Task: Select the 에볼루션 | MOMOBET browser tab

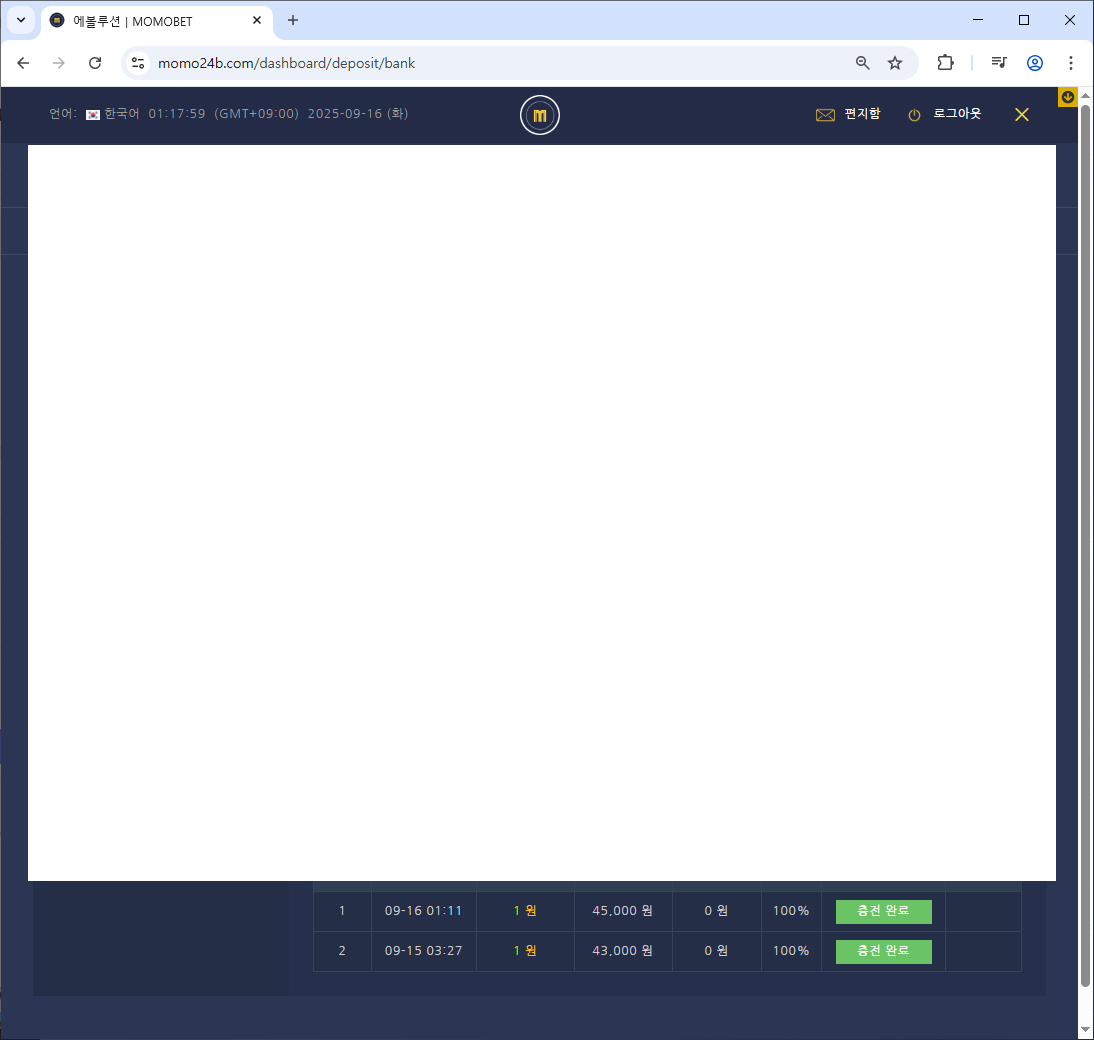Action: coord(150,20)
